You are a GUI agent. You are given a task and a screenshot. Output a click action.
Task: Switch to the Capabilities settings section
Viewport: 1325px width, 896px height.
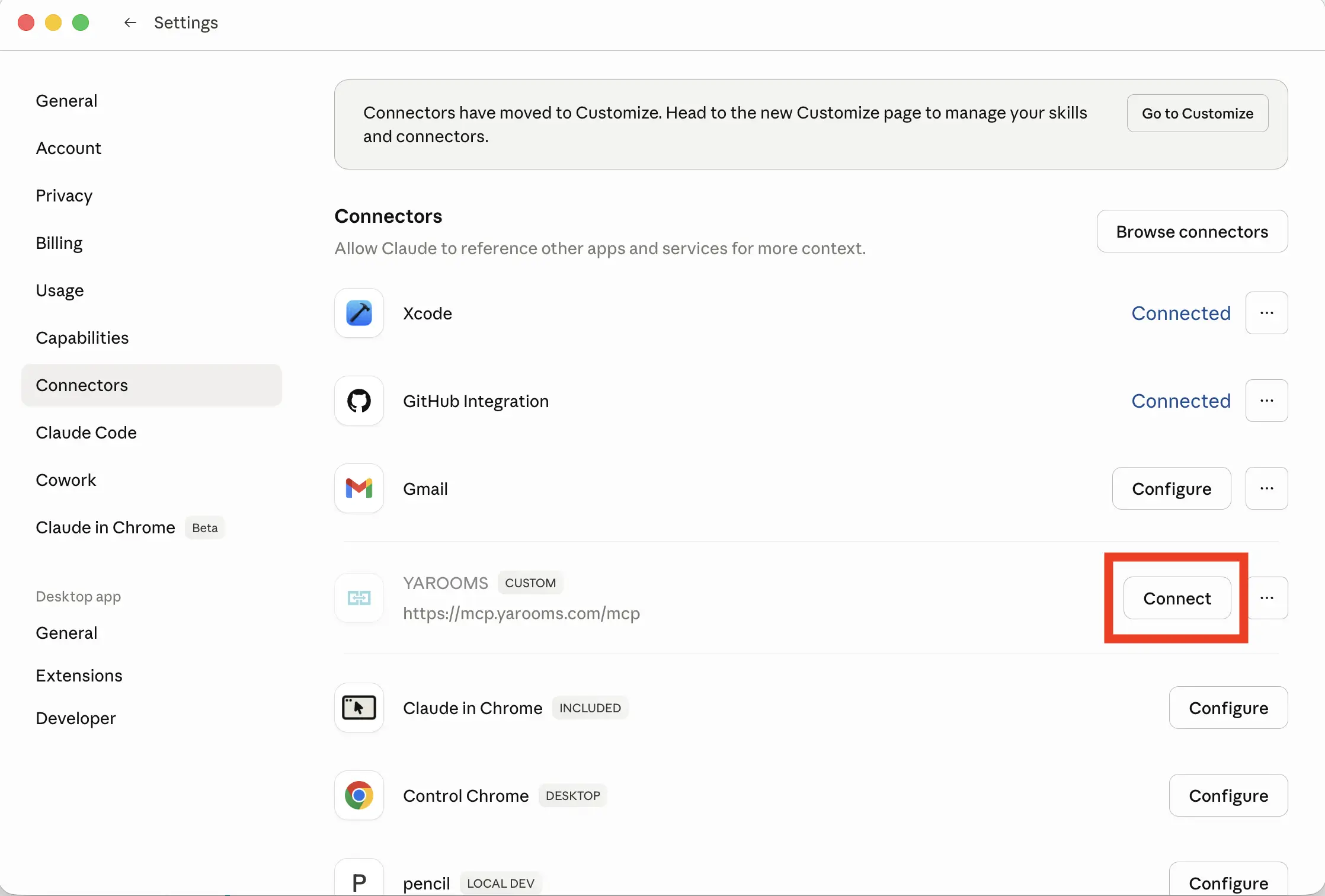tap(82, 338)
